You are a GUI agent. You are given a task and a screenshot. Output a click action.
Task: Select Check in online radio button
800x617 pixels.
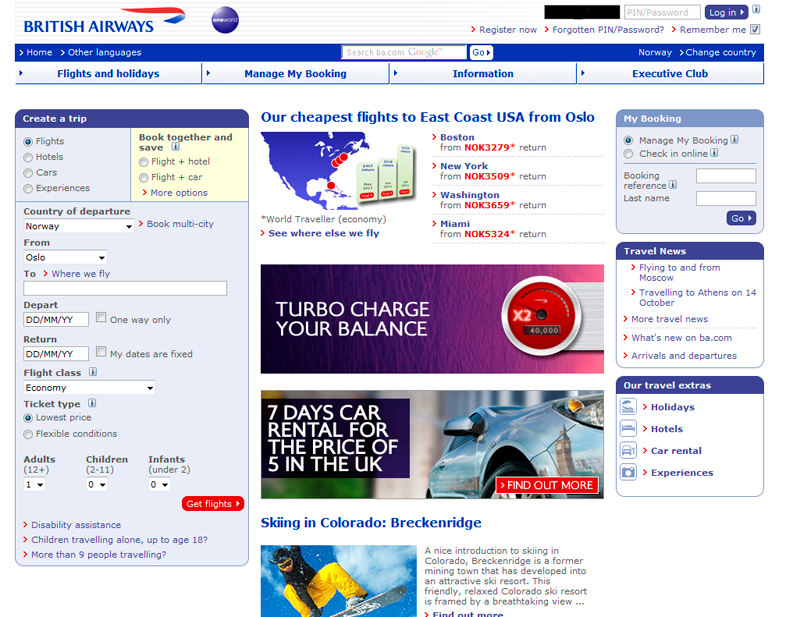click(628, 154)
